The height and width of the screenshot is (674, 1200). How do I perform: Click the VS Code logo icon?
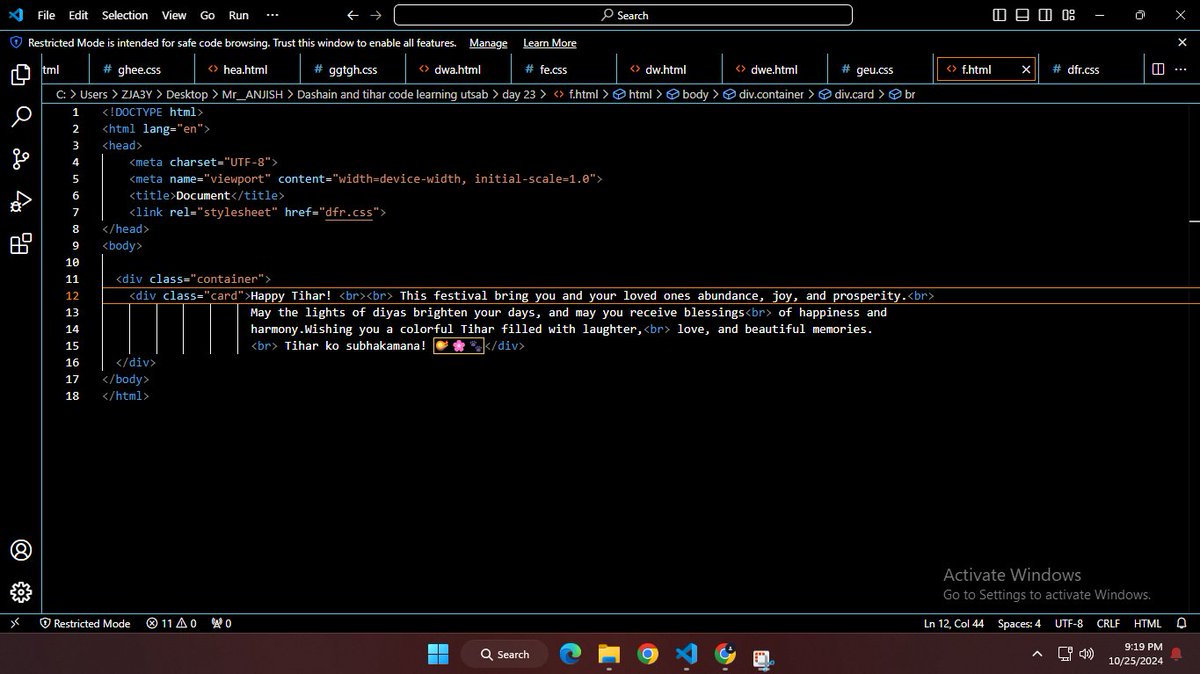(15, 15)
